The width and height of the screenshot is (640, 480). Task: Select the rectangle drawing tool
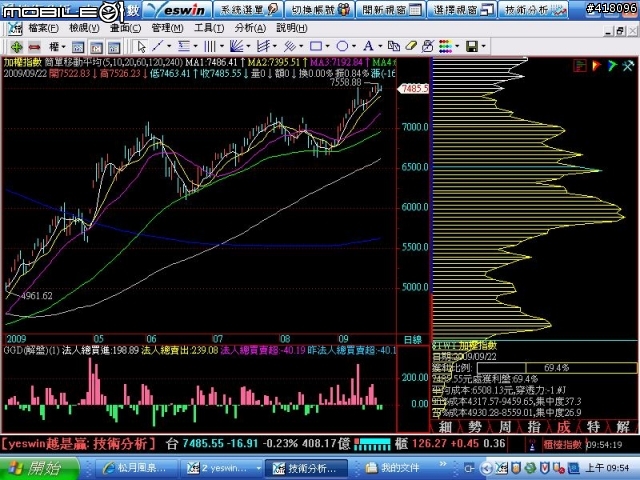(x=316, y=46)
